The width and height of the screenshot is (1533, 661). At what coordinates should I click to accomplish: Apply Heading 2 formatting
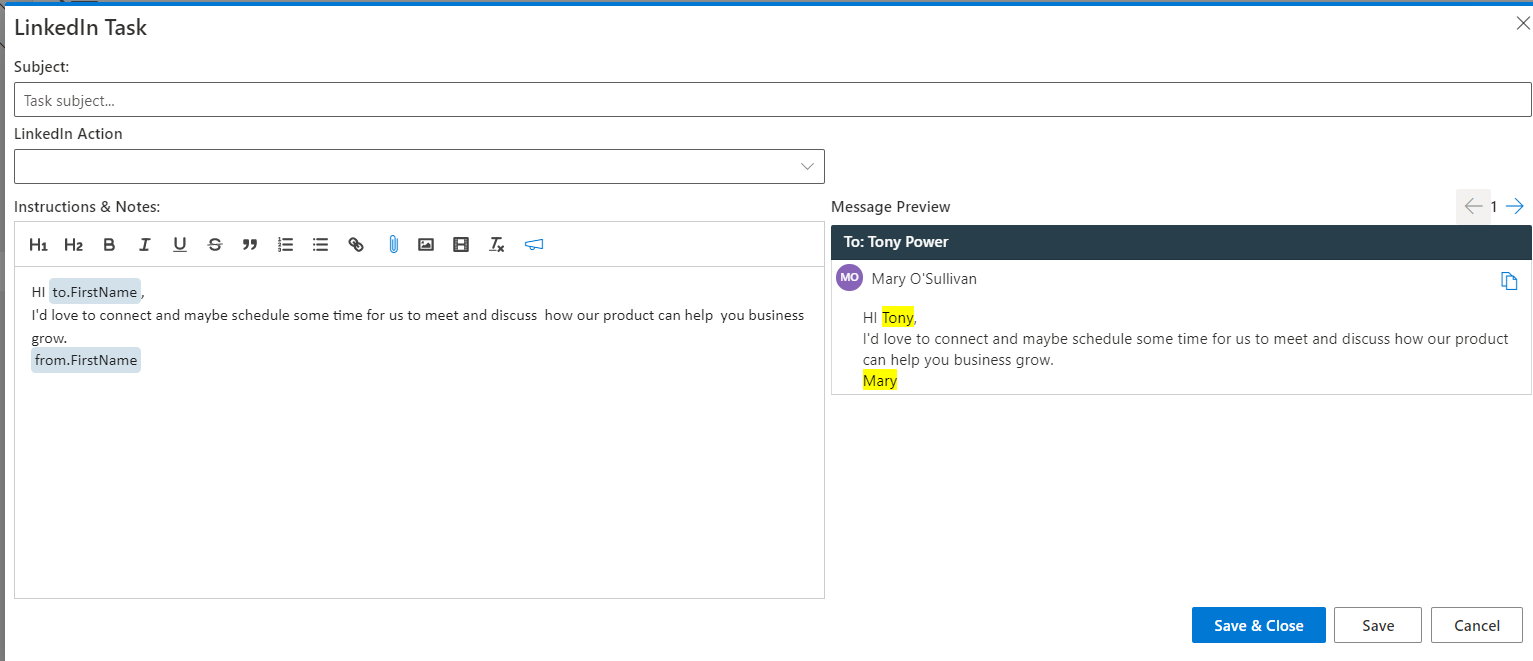tap(74, 245)
